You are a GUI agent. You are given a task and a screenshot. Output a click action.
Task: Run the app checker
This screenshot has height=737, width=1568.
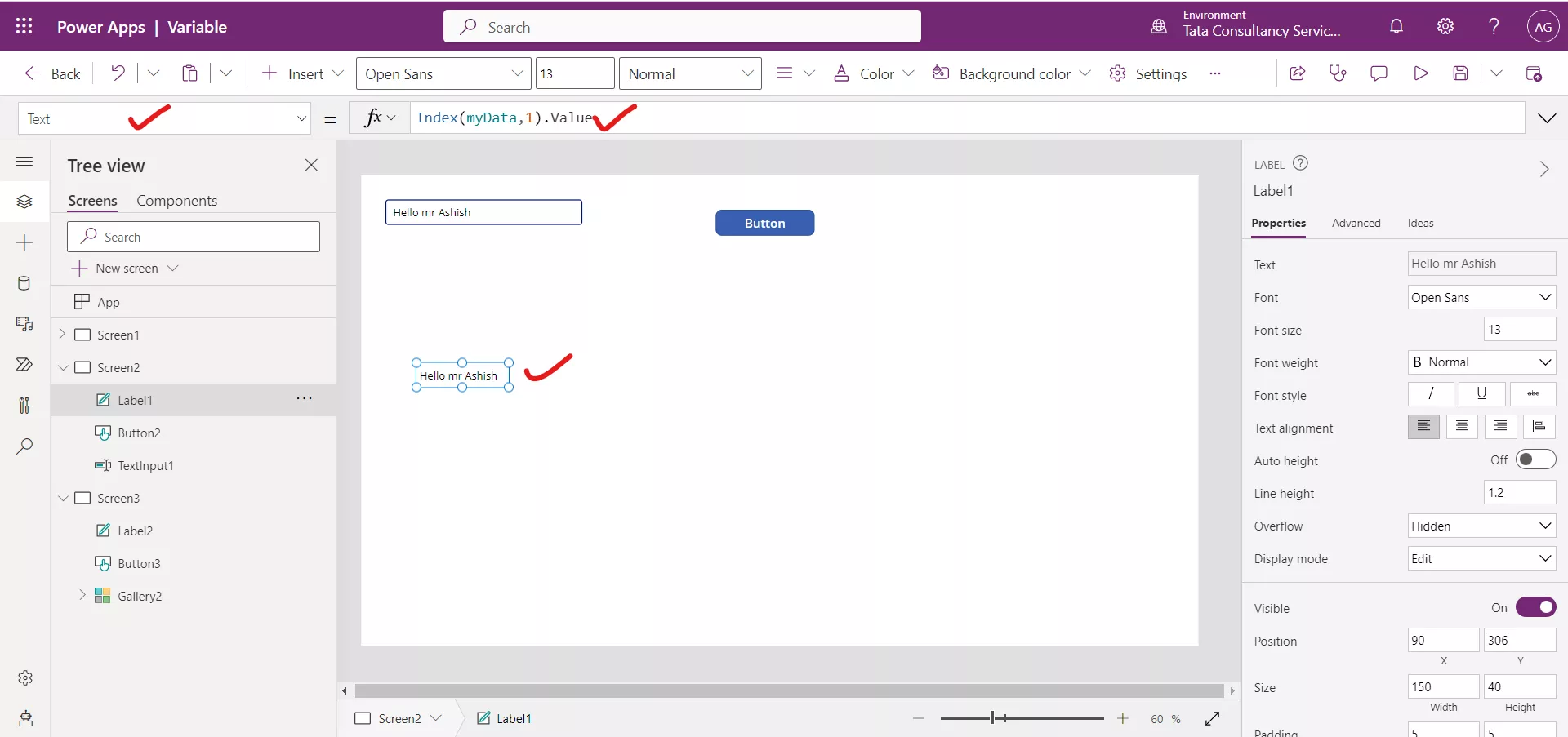point(1338,73)
